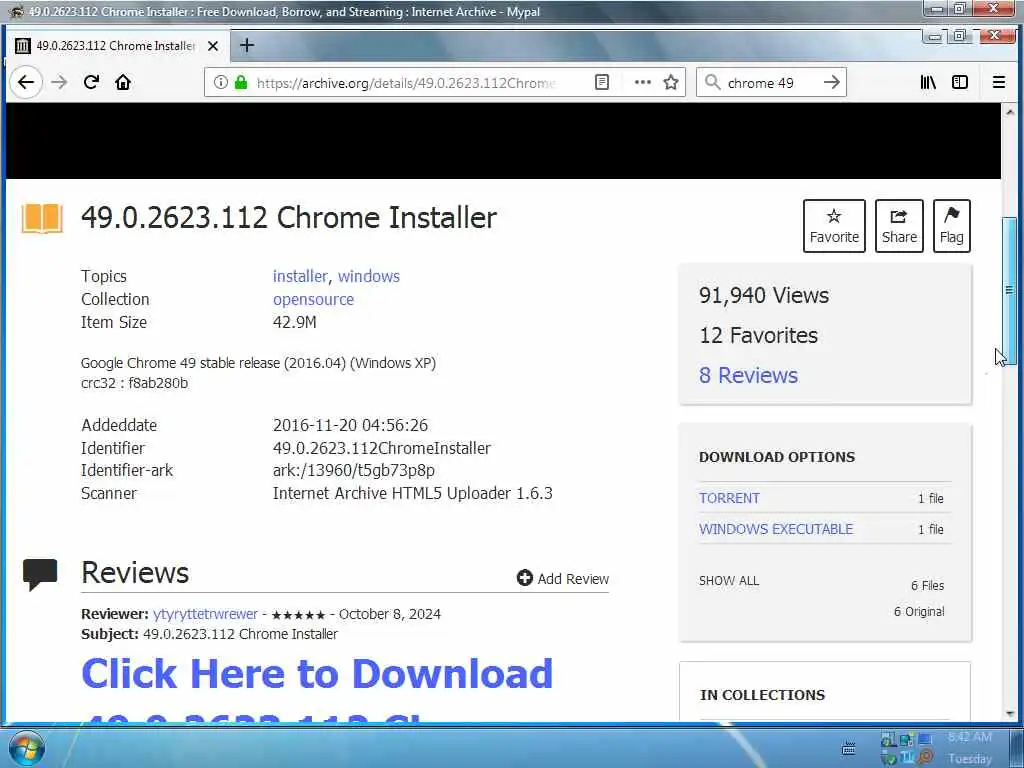The height and width of the screenshot is (768, 1024).
Task: Open the opensource collection link
Action: coord(313,299)
